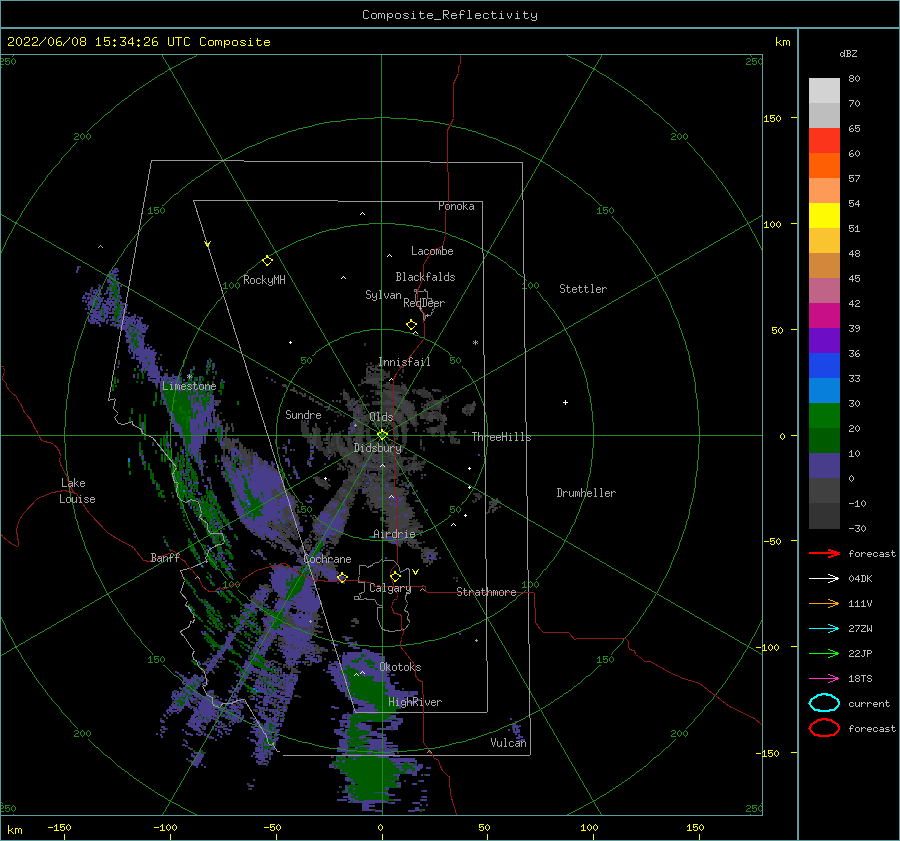Viewport: 900px width, 841px height.
Task: Click the Ponoka city label
Action: (x=456, y=206)
